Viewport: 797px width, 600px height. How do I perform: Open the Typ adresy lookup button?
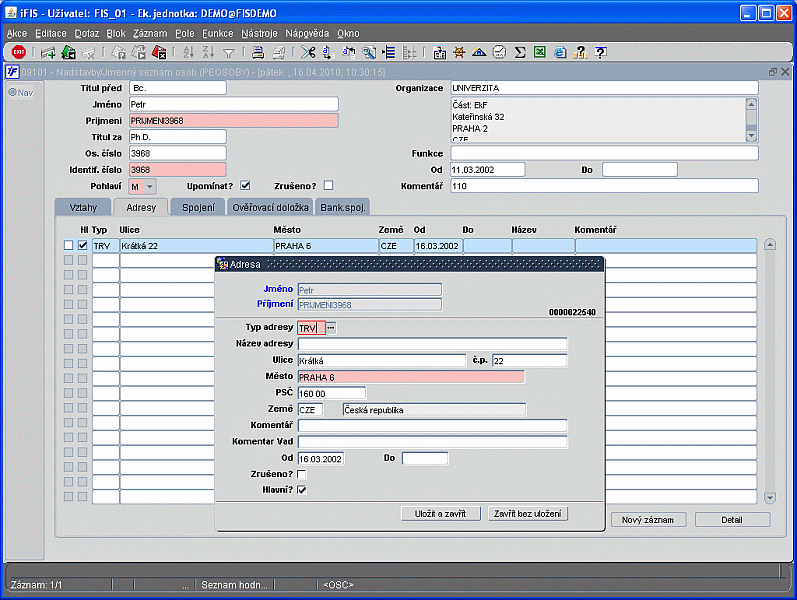(x=331, y=328)
